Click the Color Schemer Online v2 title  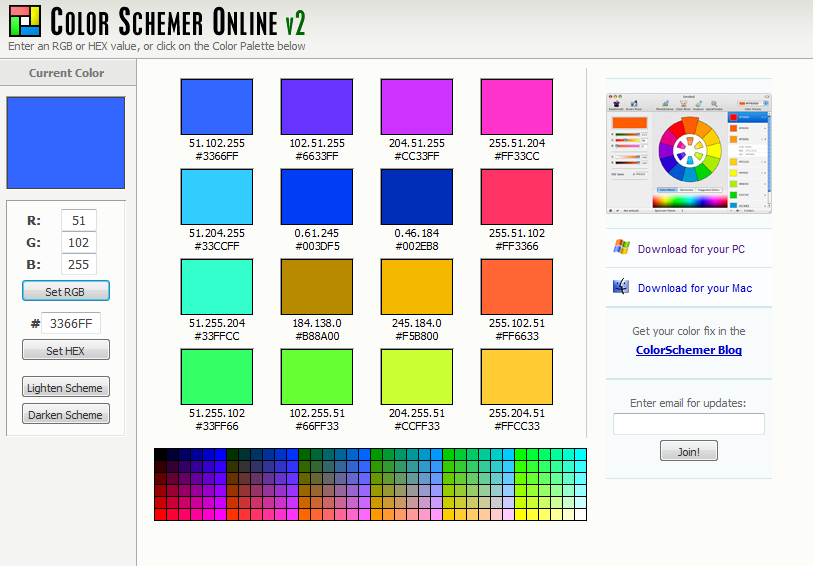[177, 22]
